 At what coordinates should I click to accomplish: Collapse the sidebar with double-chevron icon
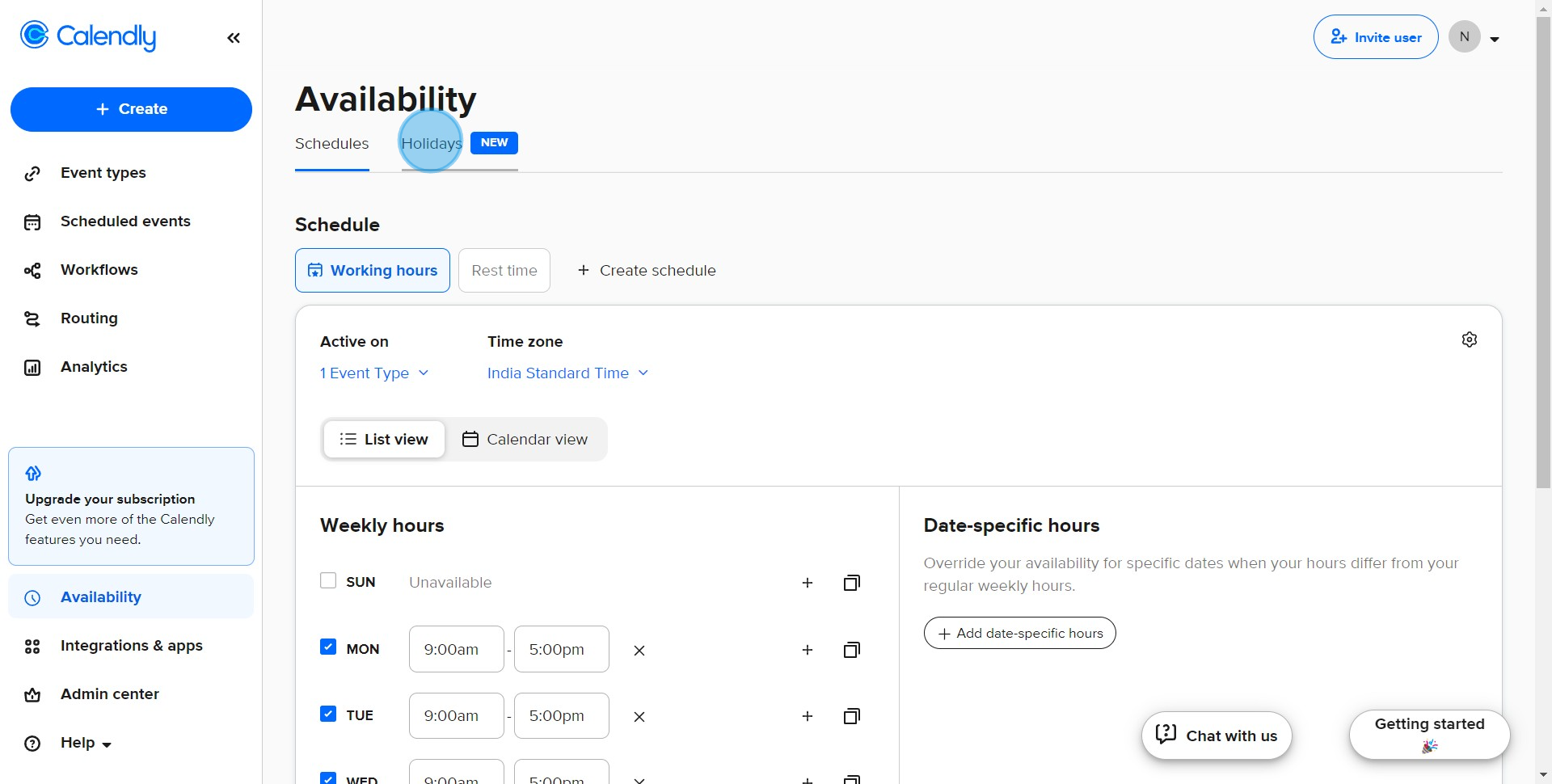click(234, 38)
